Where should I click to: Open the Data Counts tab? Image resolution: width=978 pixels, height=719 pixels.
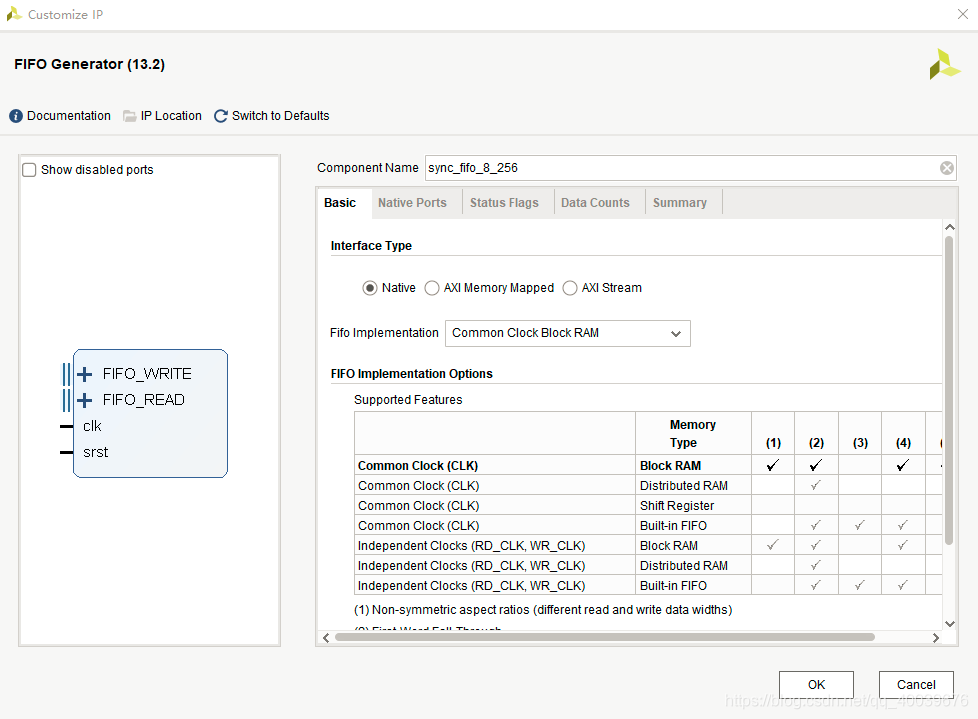pyautogui.click(x=595, y=203)
